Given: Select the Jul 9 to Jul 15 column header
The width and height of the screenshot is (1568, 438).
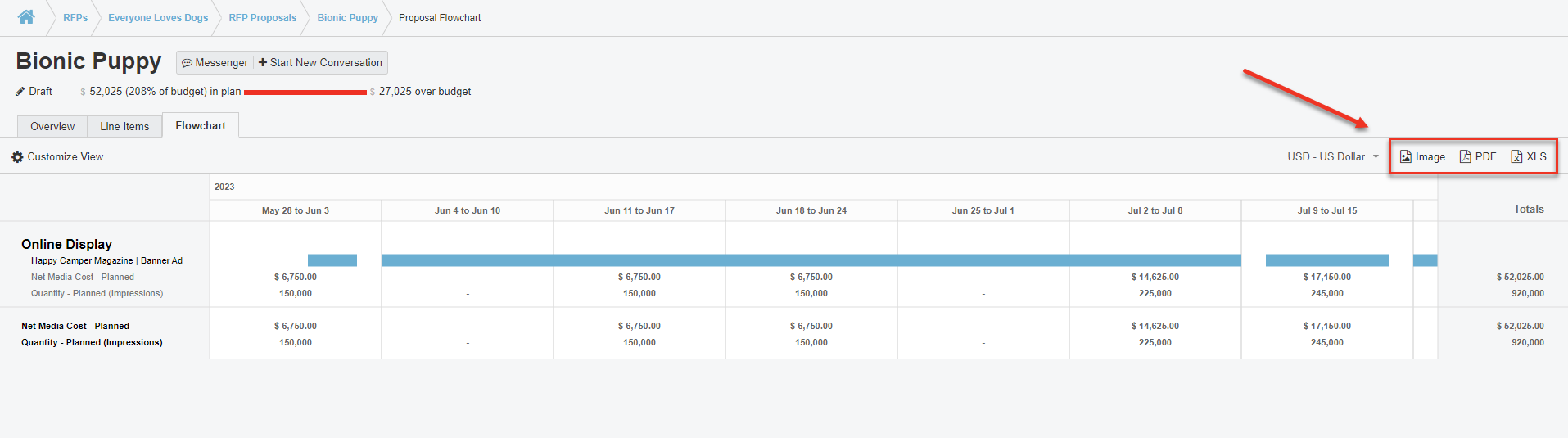Looking at the screenshot, I should pos(1326,210).
